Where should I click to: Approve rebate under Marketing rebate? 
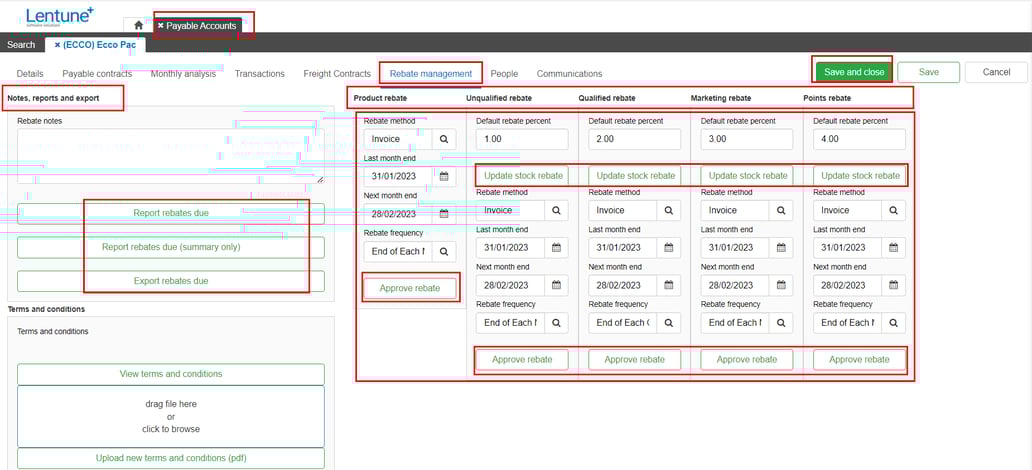(747, 359)
